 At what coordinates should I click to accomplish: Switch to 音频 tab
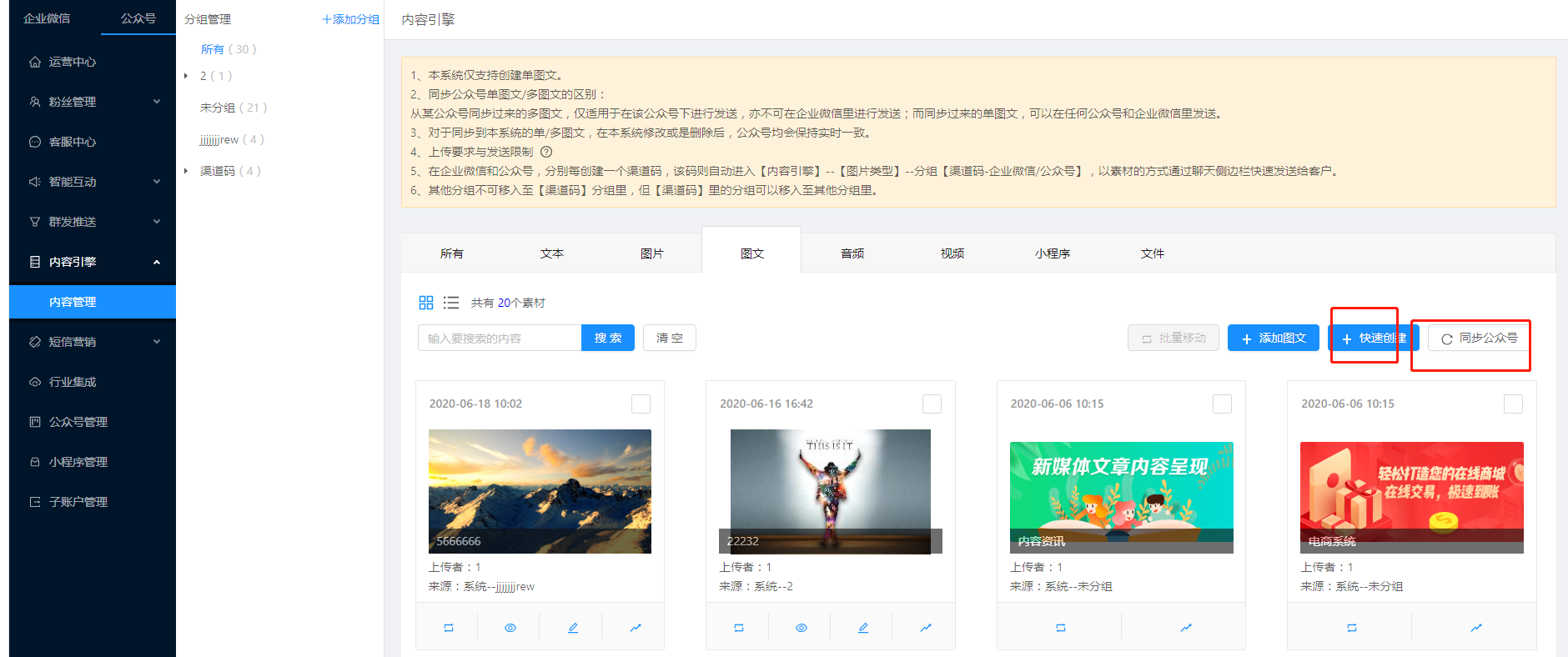coord(852,253)
